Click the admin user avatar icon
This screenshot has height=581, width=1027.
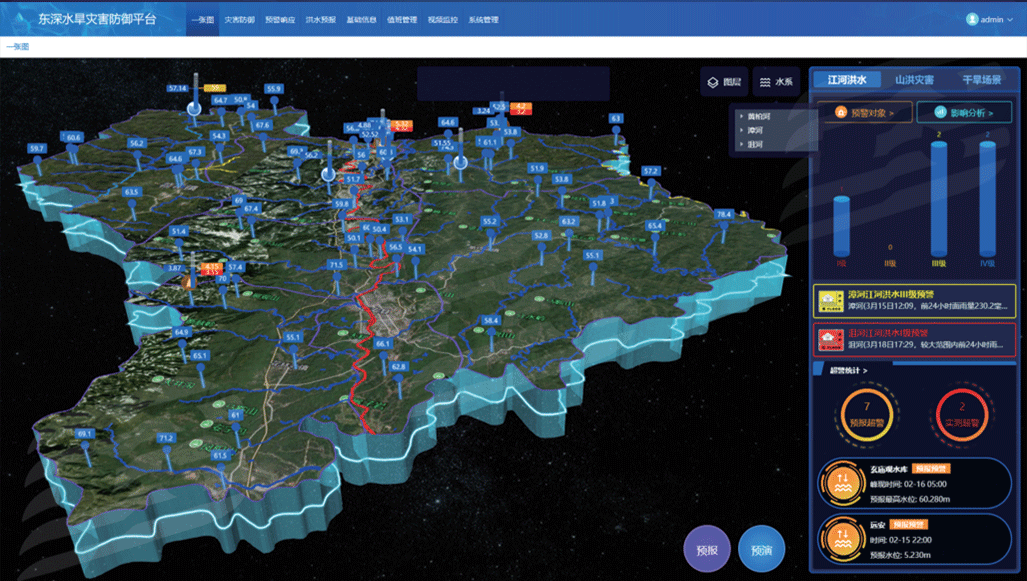pyautogui.click(x=971, y=19)
